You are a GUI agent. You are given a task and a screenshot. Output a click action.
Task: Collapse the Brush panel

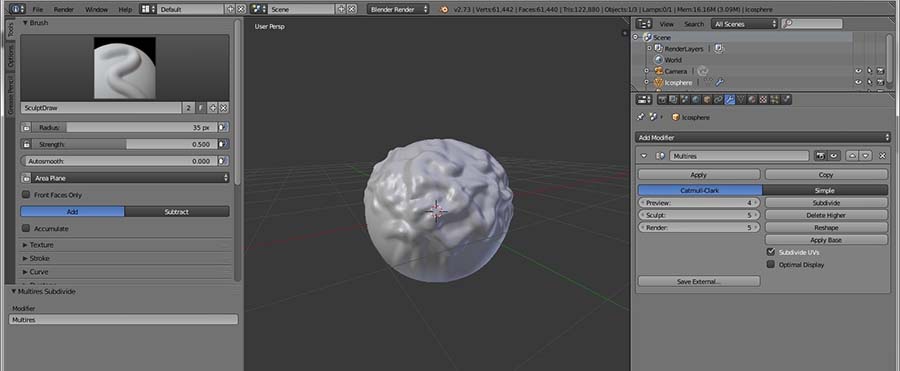coord(25,23)
